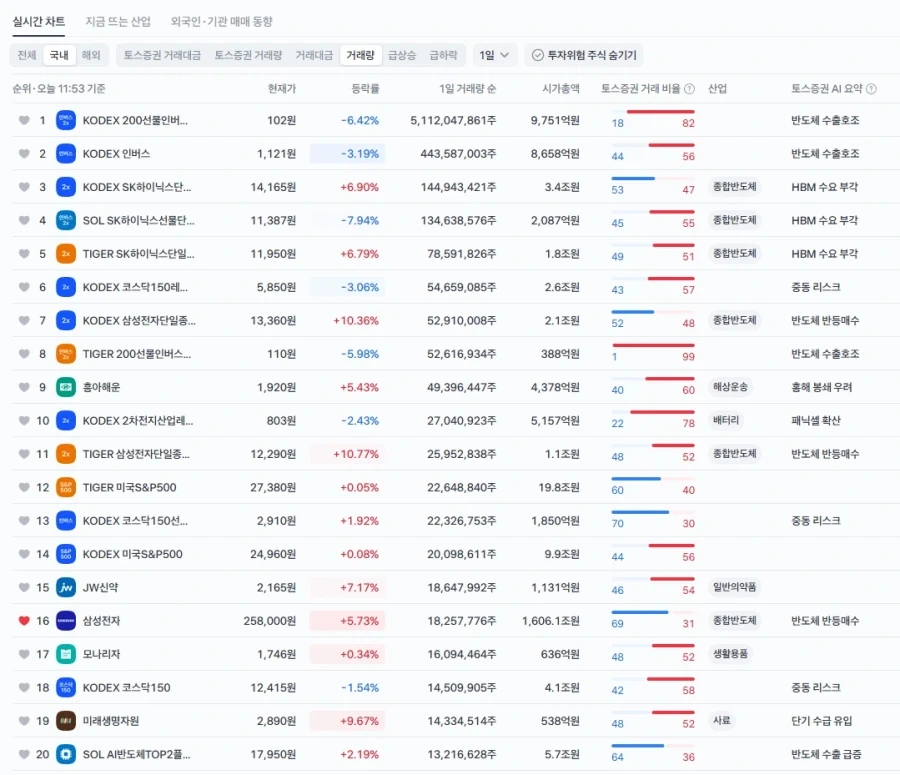This screenshot has height=775, width=900.
Task: Open the 토스증권 AI 요약 help icon
Action: pyautogui.click(x=871, y=88)
